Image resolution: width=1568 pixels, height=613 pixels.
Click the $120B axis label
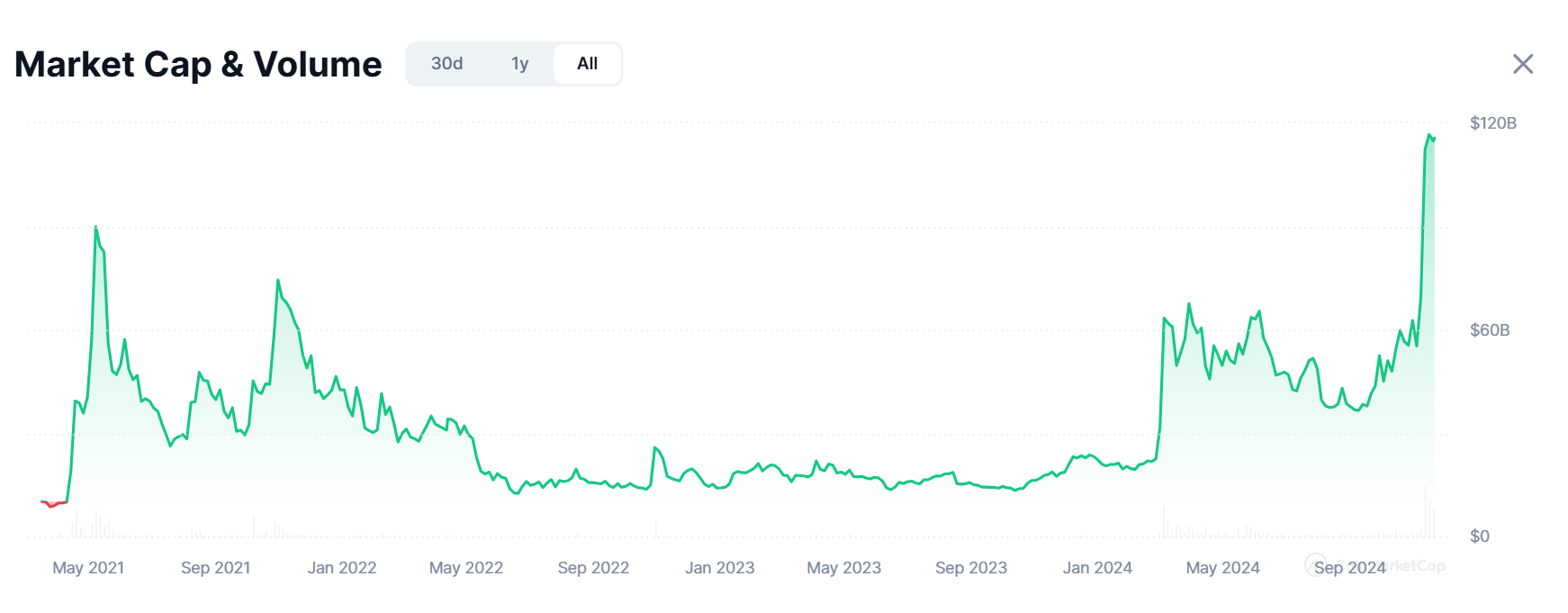tap(1493, 123)
